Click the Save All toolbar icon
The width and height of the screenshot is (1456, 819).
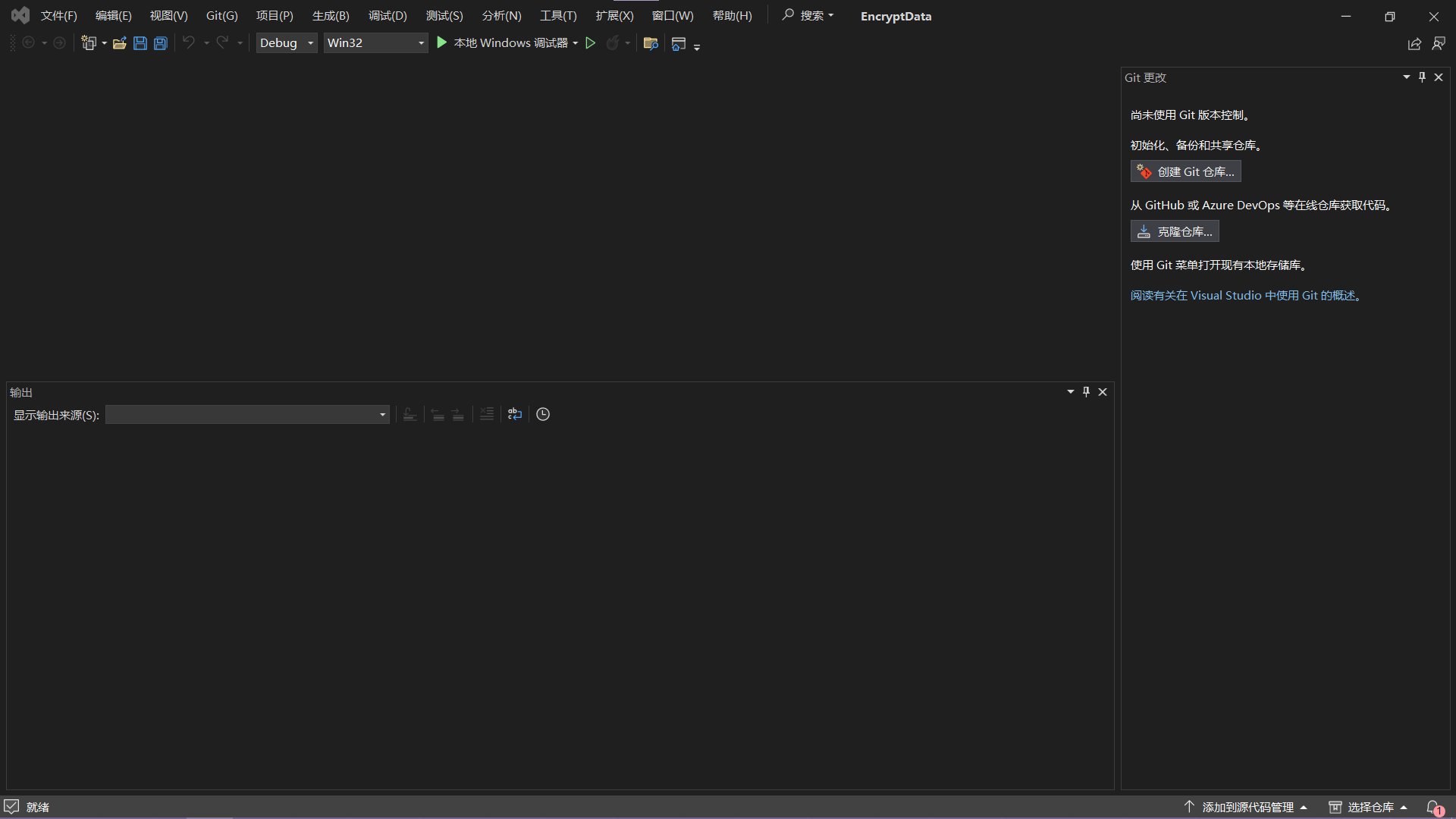click(161, 43)
